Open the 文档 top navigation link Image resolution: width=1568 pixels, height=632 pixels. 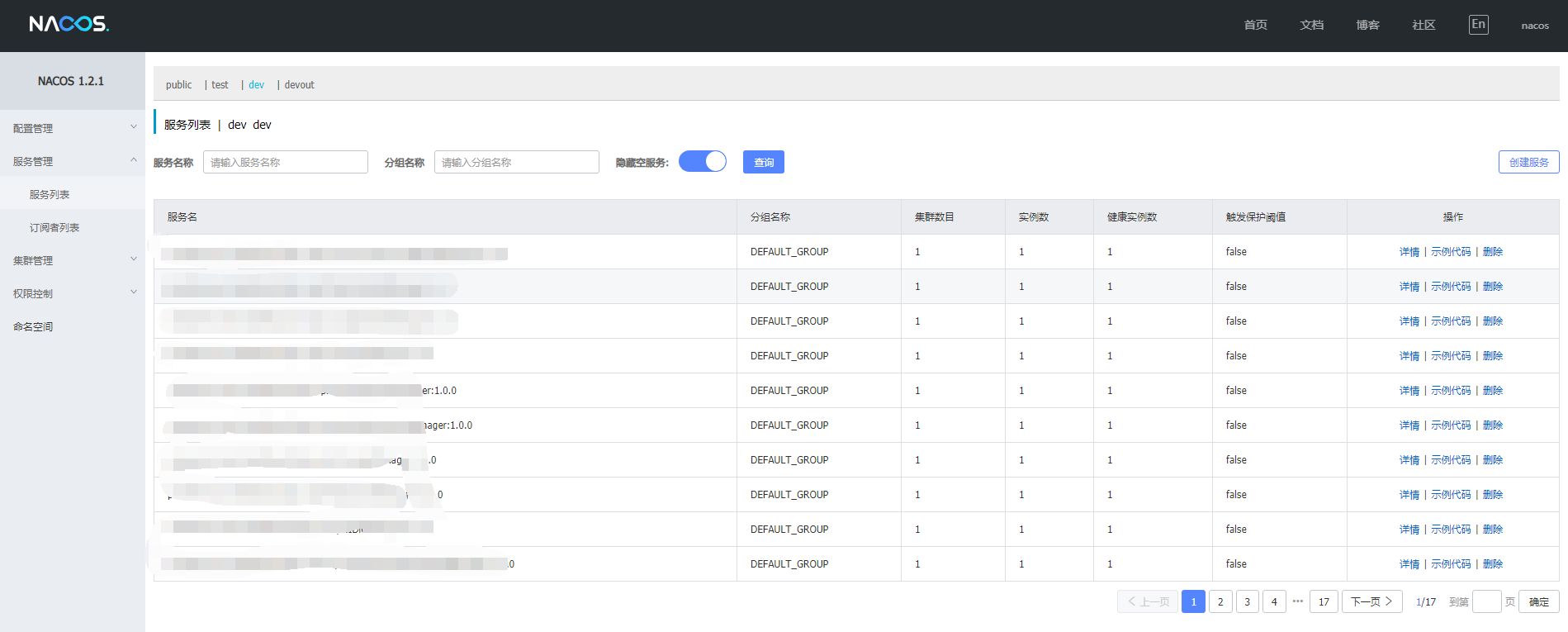tap(1311, 26)
